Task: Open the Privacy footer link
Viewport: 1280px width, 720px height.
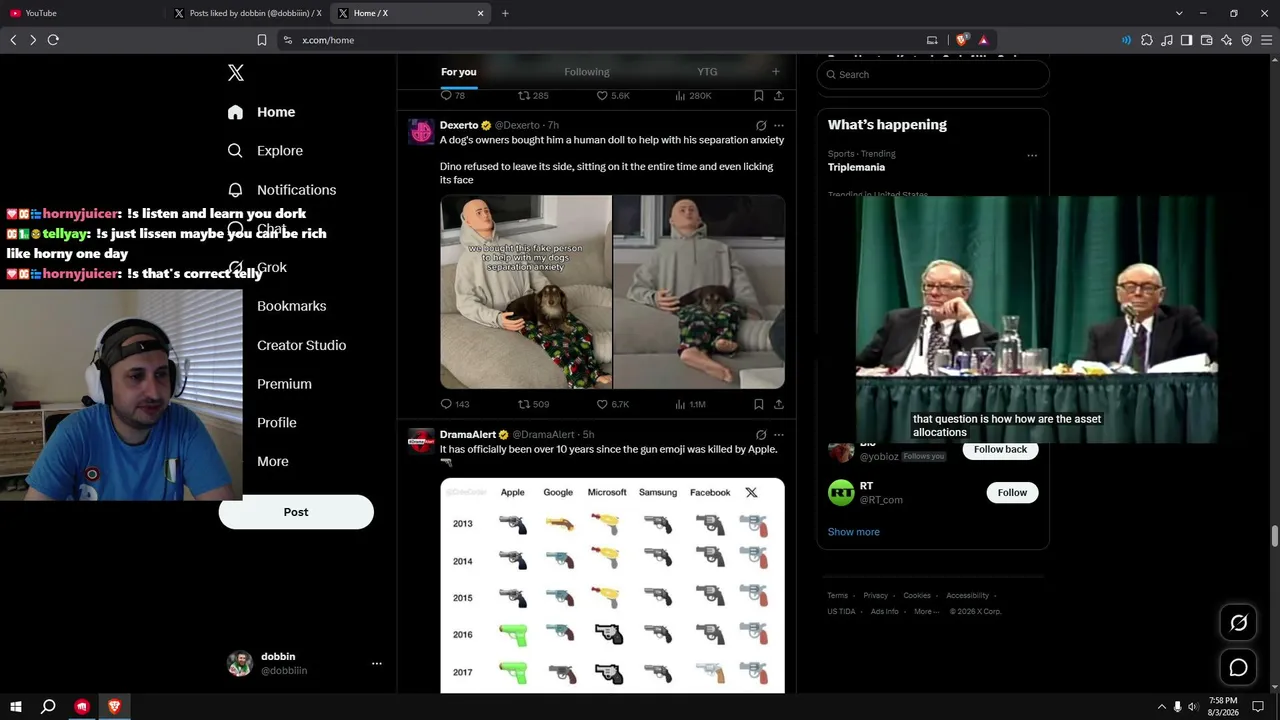Action: click(876, 596)
